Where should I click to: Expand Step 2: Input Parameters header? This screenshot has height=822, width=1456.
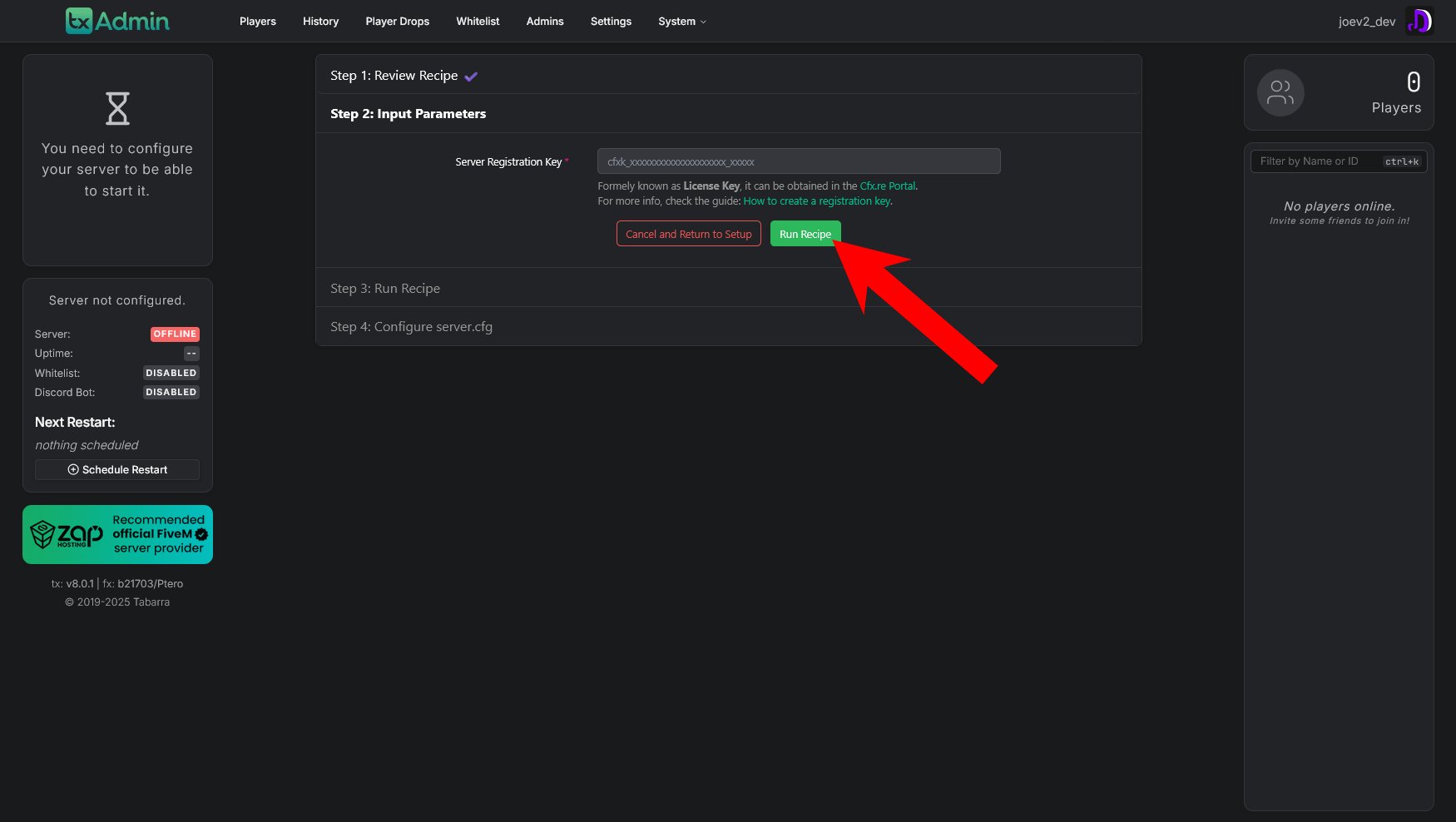[x=728, y=114]
